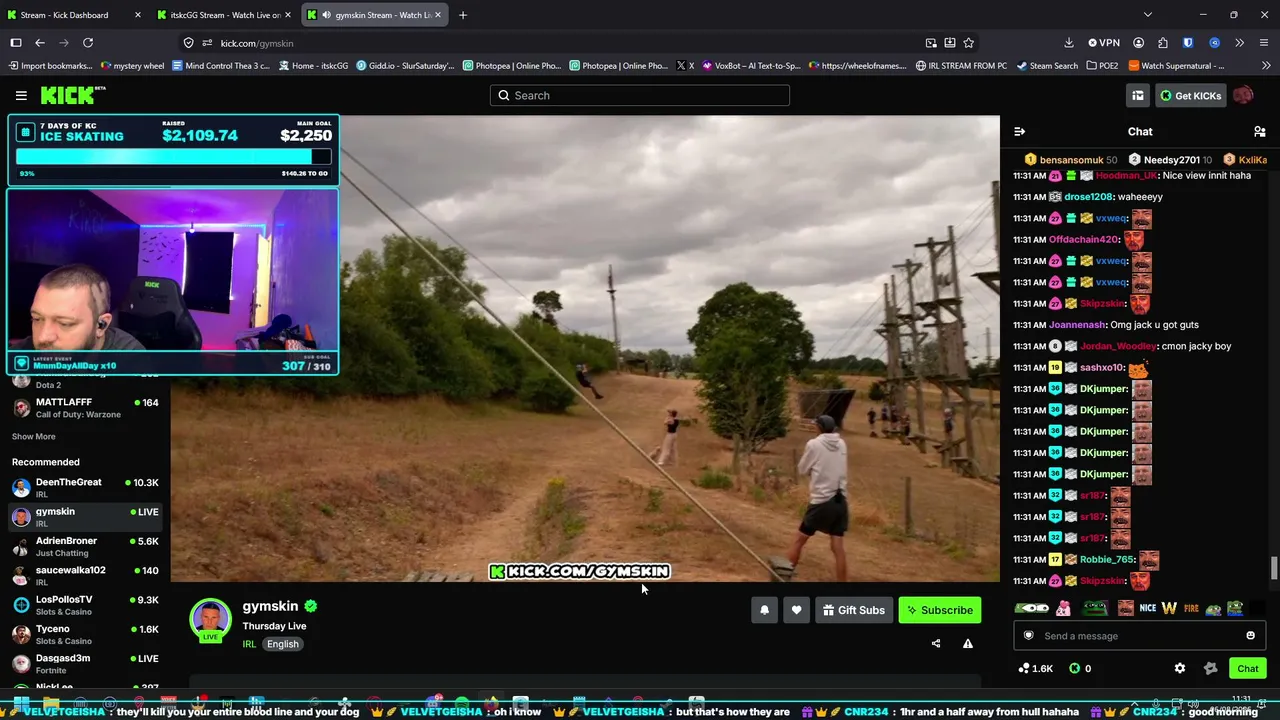Toggle the VPN button

(1103, 43)
